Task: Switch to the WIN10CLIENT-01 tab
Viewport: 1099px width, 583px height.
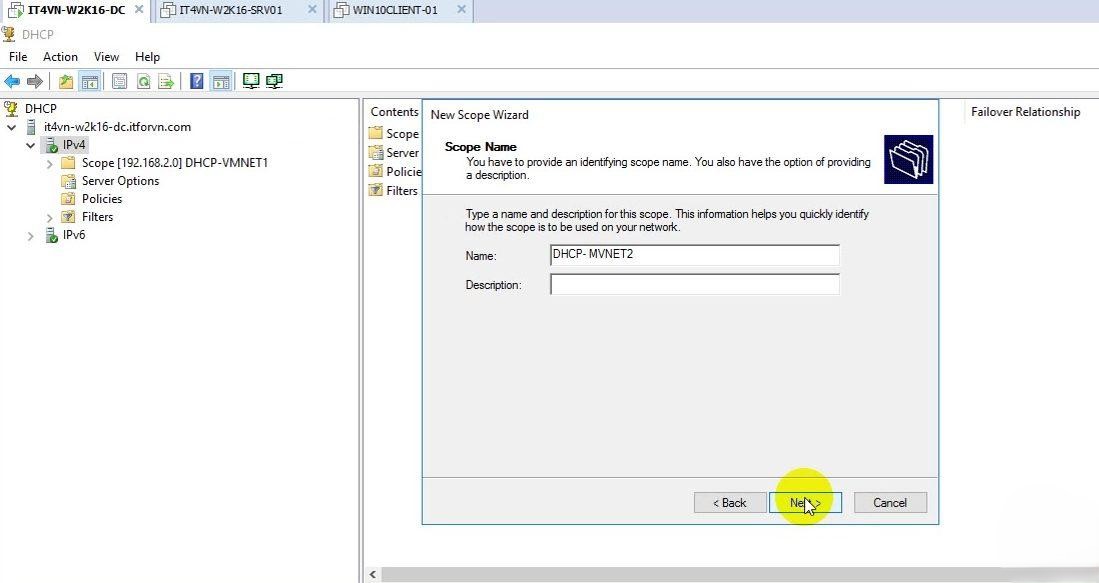Action: (x=395, y=10)
